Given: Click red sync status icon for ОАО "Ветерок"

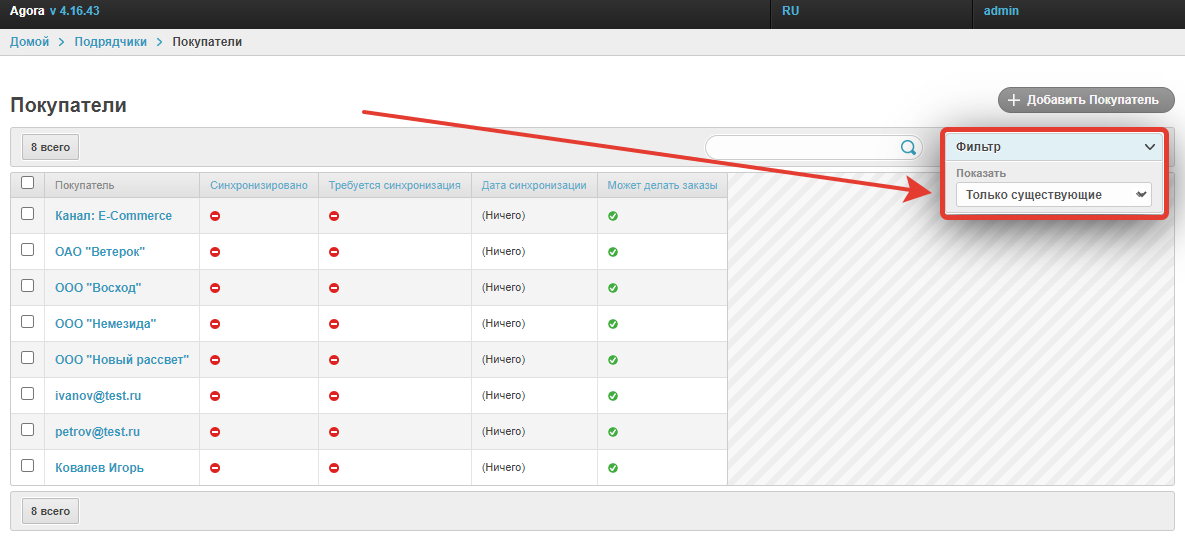Looking at the screenshot, I should coord(215,252).
